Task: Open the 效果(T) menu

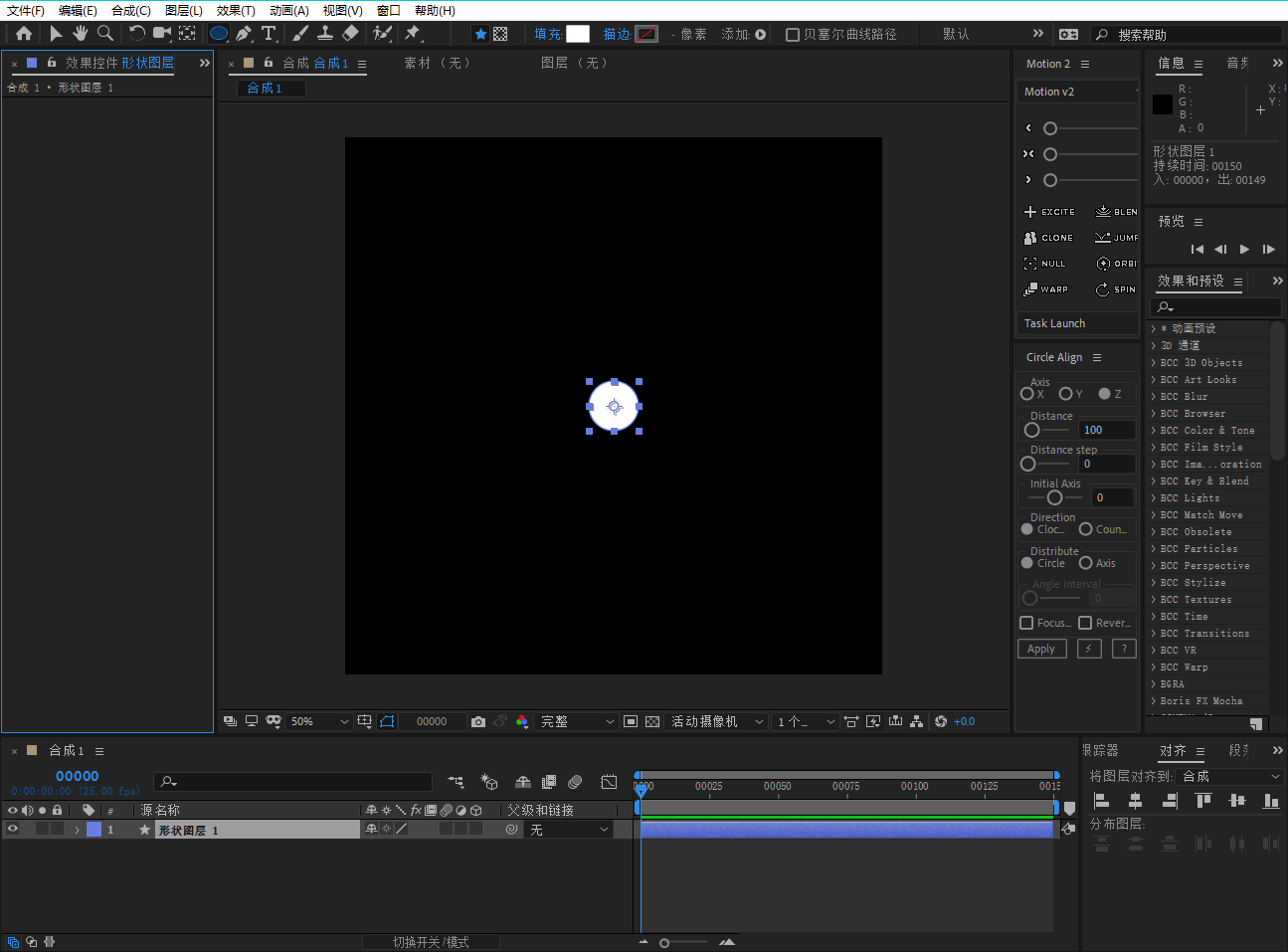Action: point(236,10)
